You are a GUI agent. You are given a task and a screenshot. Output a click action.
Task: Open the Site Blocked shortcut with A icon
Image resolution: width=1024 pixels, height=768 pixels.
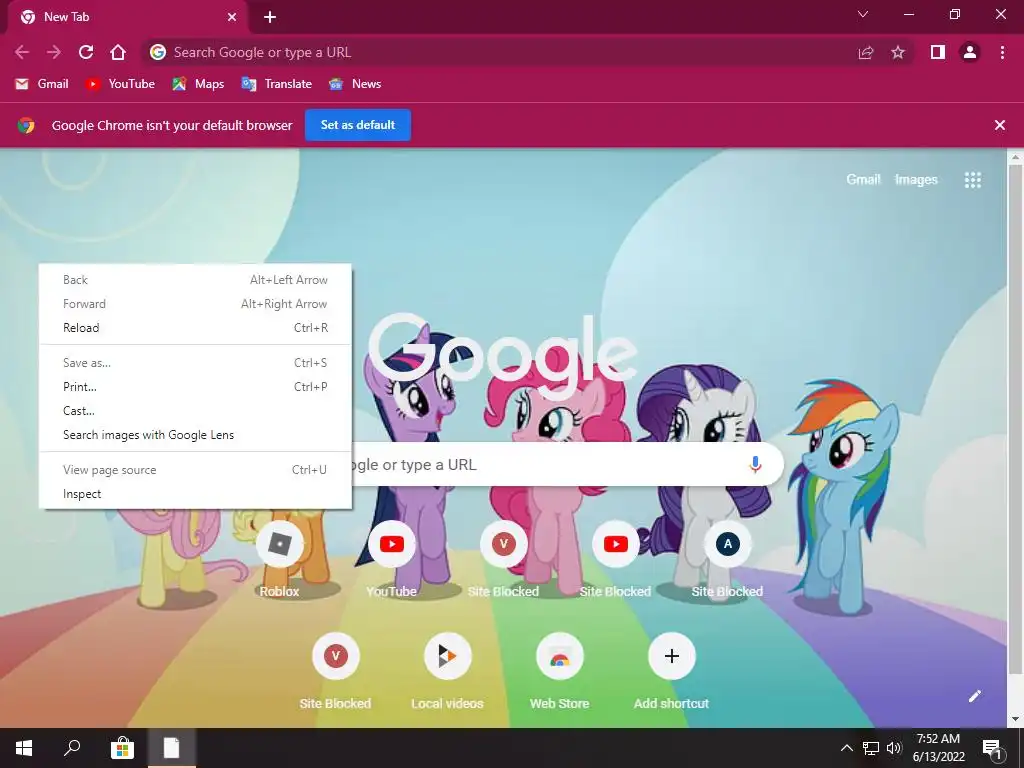728,560
